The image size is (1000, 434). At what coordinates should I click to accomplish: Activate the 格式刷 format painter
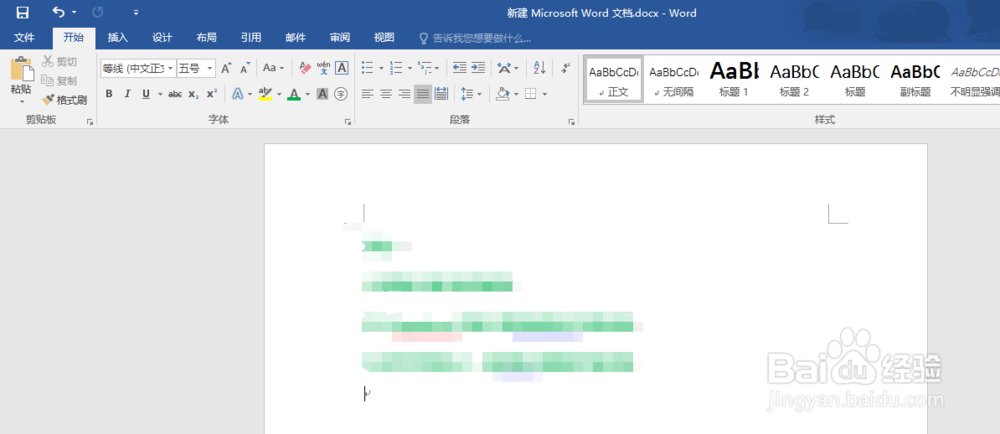pyautogui.click(x=64, y=100)
